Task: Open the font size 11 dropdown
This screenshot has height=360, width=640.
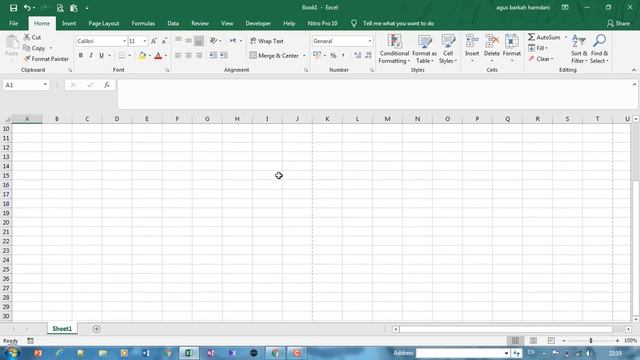Action: tap(144, 41)
